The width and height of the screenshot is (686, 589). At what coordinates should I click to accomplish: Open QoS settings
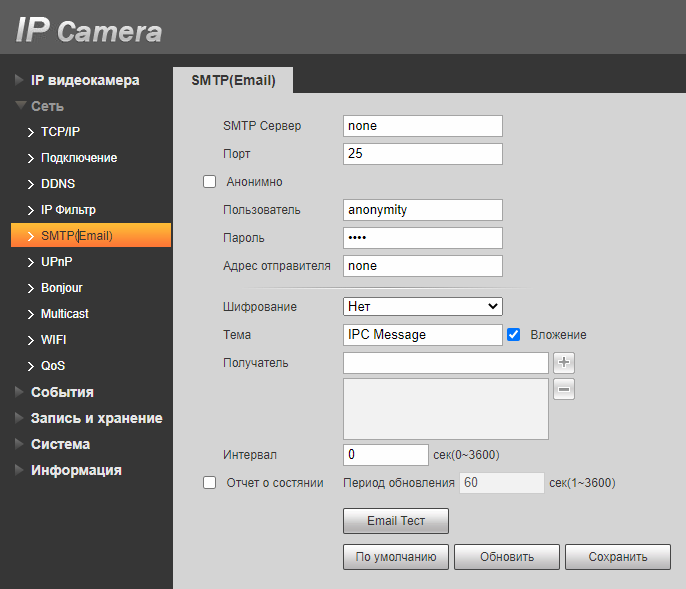point(53,366)
